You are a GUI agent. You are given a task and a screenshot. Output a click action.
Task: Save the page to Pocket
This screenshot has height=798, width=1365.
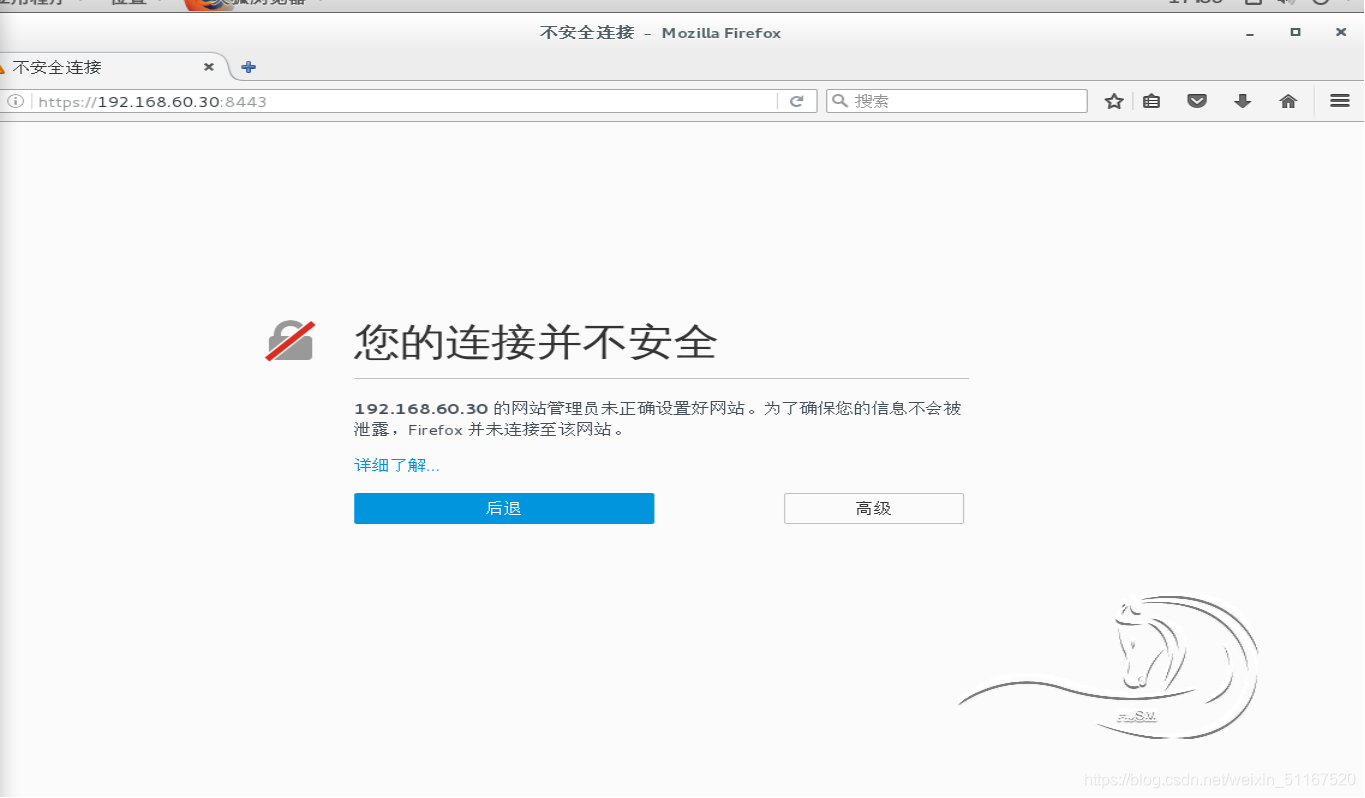pos(1197,101)
